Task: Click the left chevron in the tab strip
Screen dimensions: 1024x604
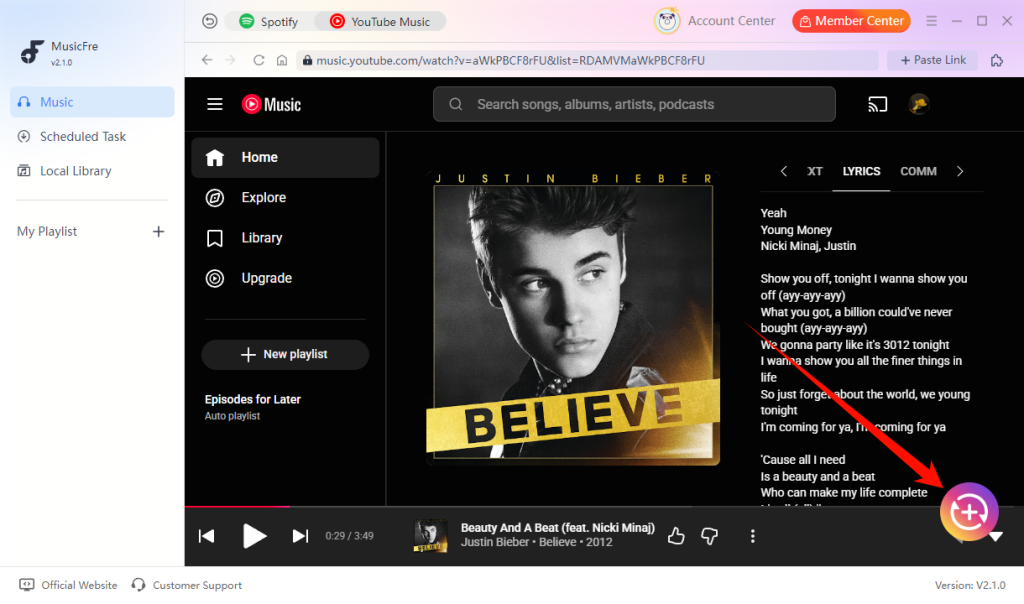Action: 784,171
